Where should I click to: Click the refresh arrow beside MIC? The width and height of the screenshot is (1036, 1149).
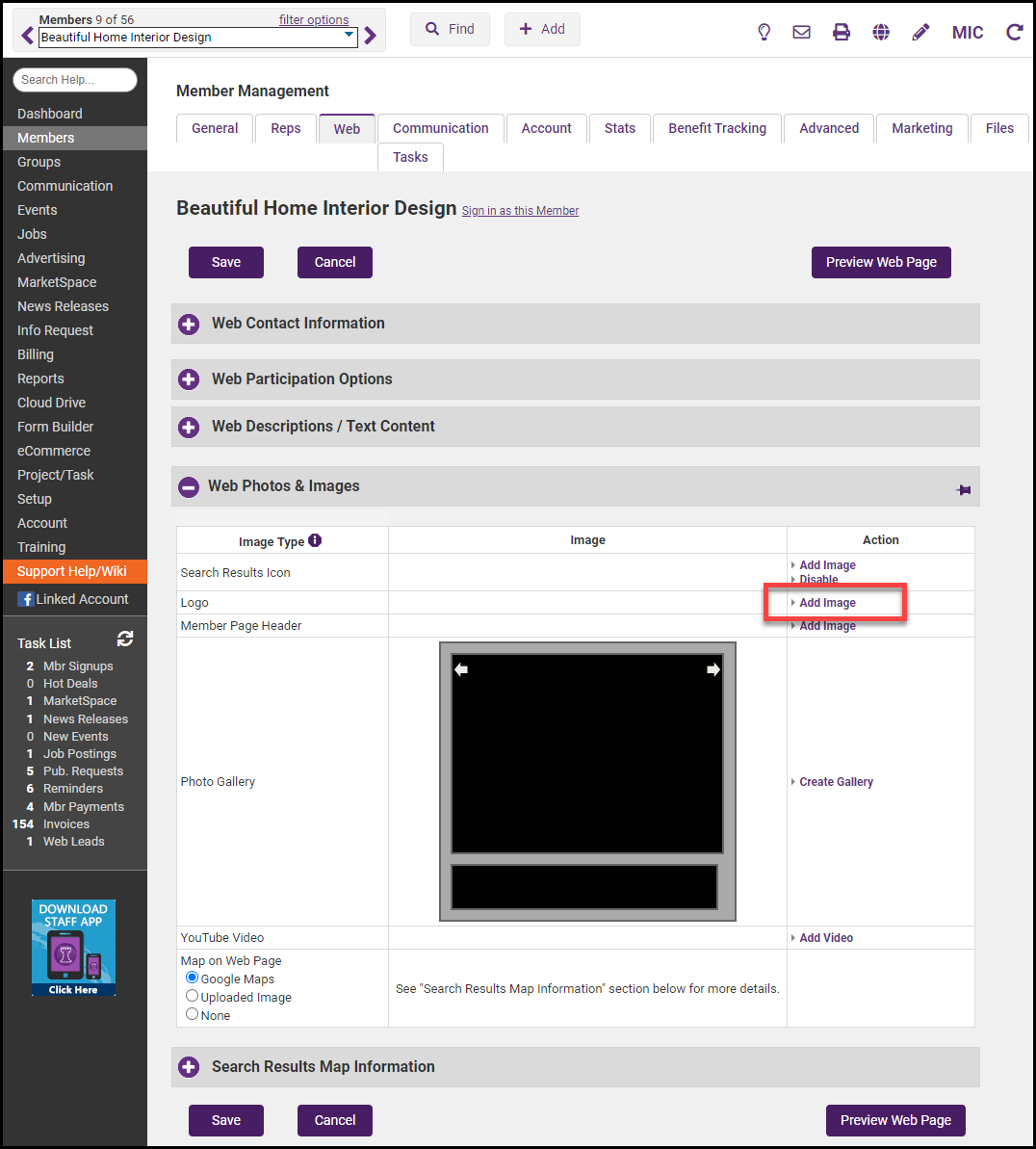point(1014,32)
